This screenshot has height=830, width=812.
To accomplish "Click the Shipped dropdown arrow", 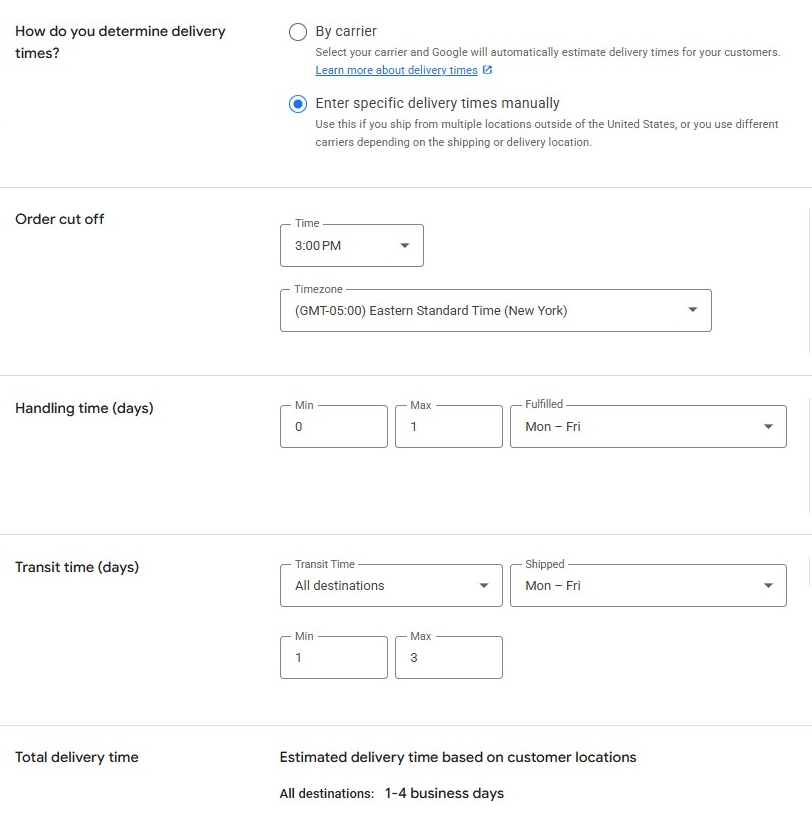I will coord(768,585).
